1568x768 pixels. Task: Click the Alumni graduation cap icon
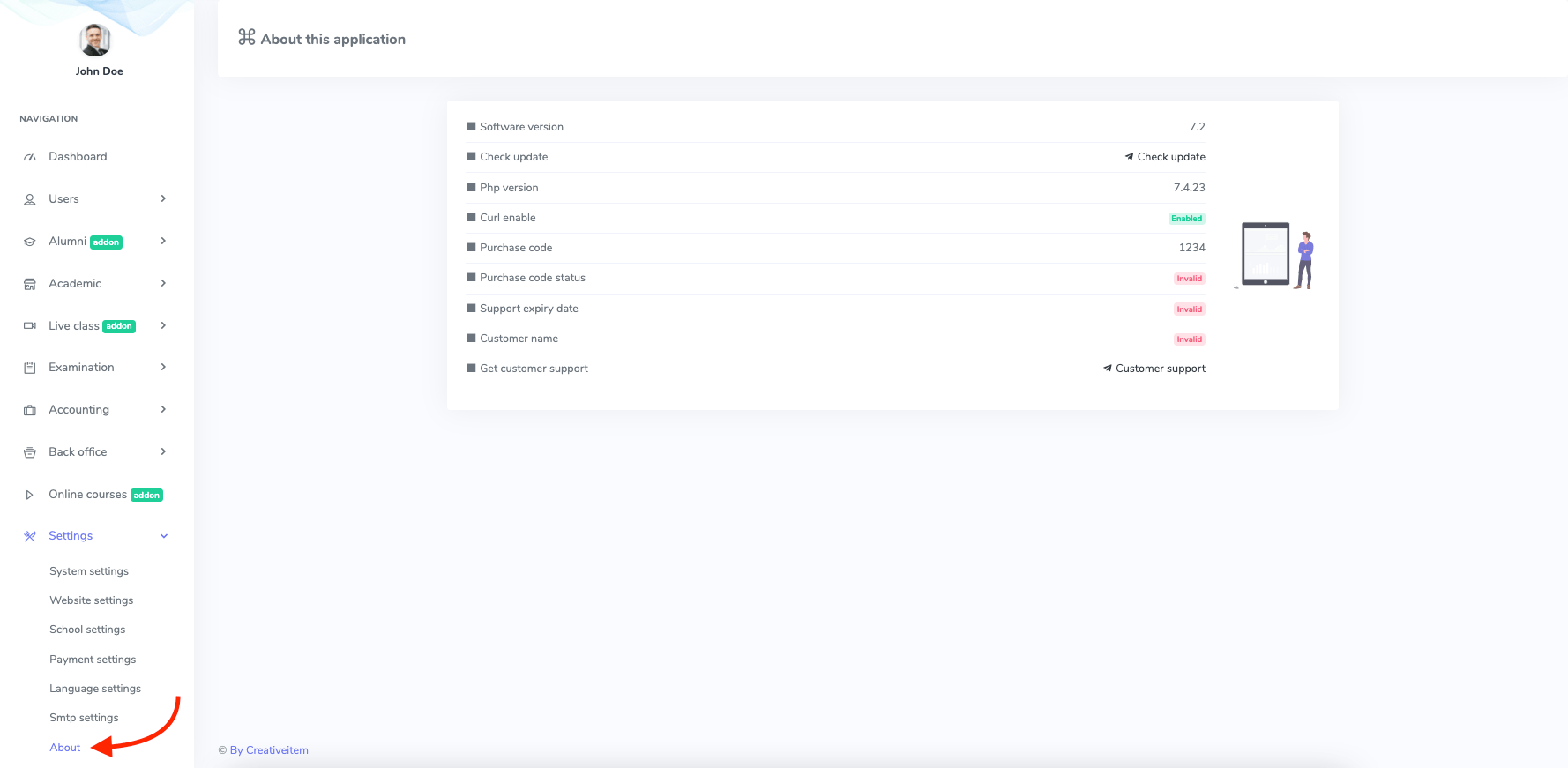pyautogui.click(x=30, y=242)
